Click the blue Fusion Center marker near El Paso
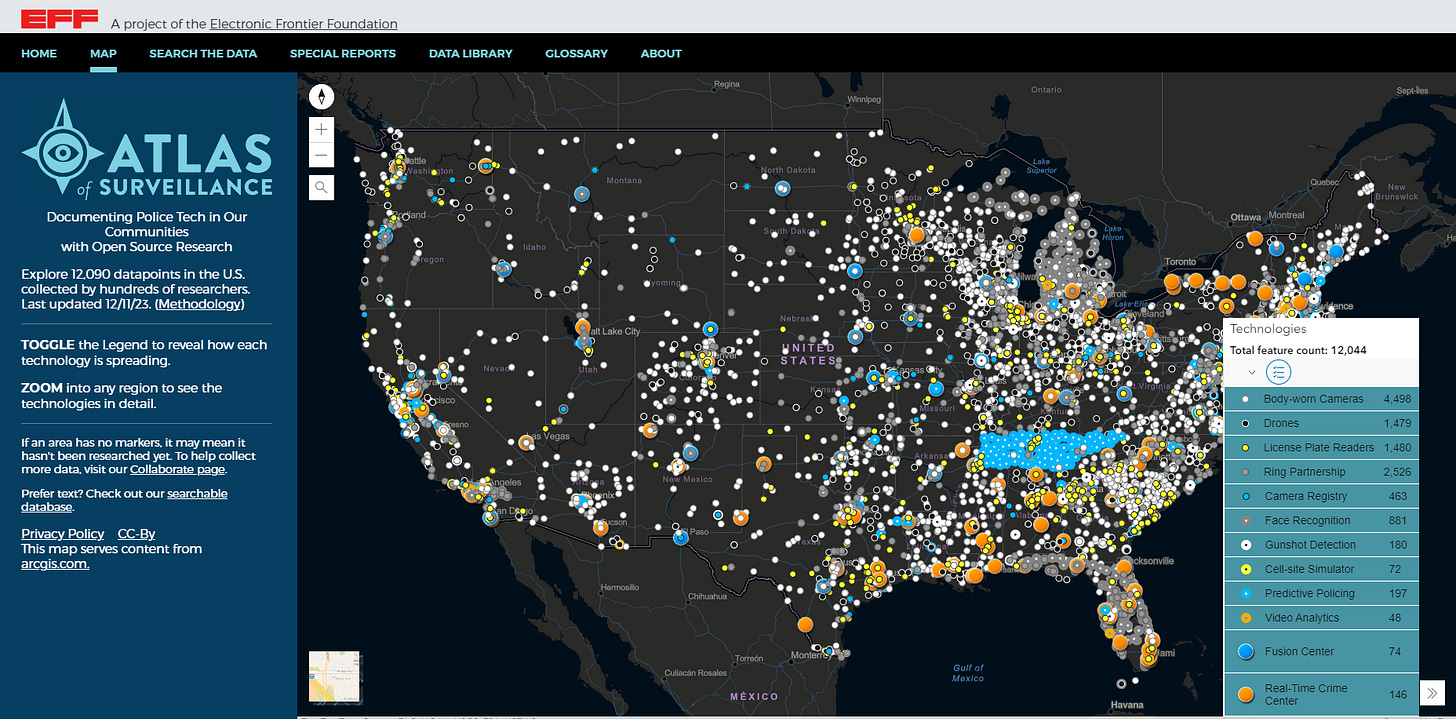The image size is (1456, 719). 681,537
